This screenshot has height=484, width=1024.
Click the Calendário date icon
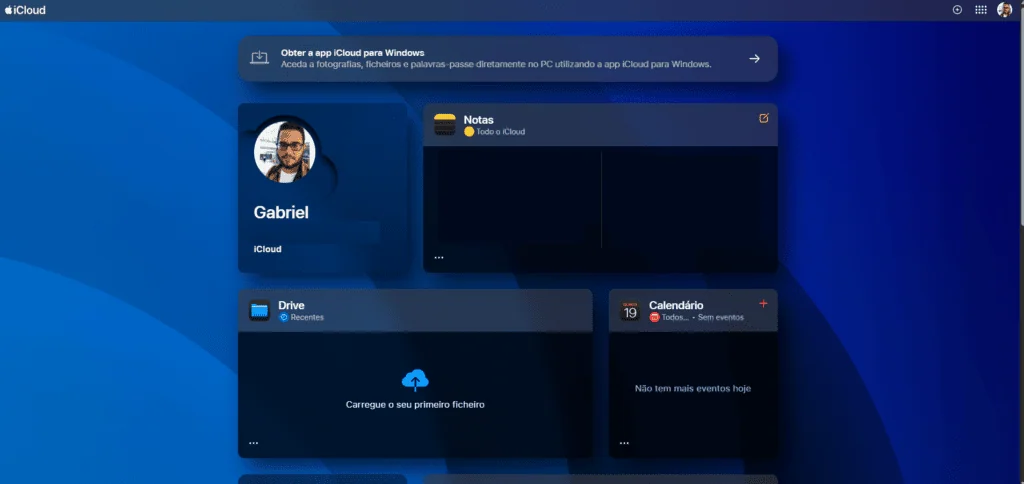(630, 310)
